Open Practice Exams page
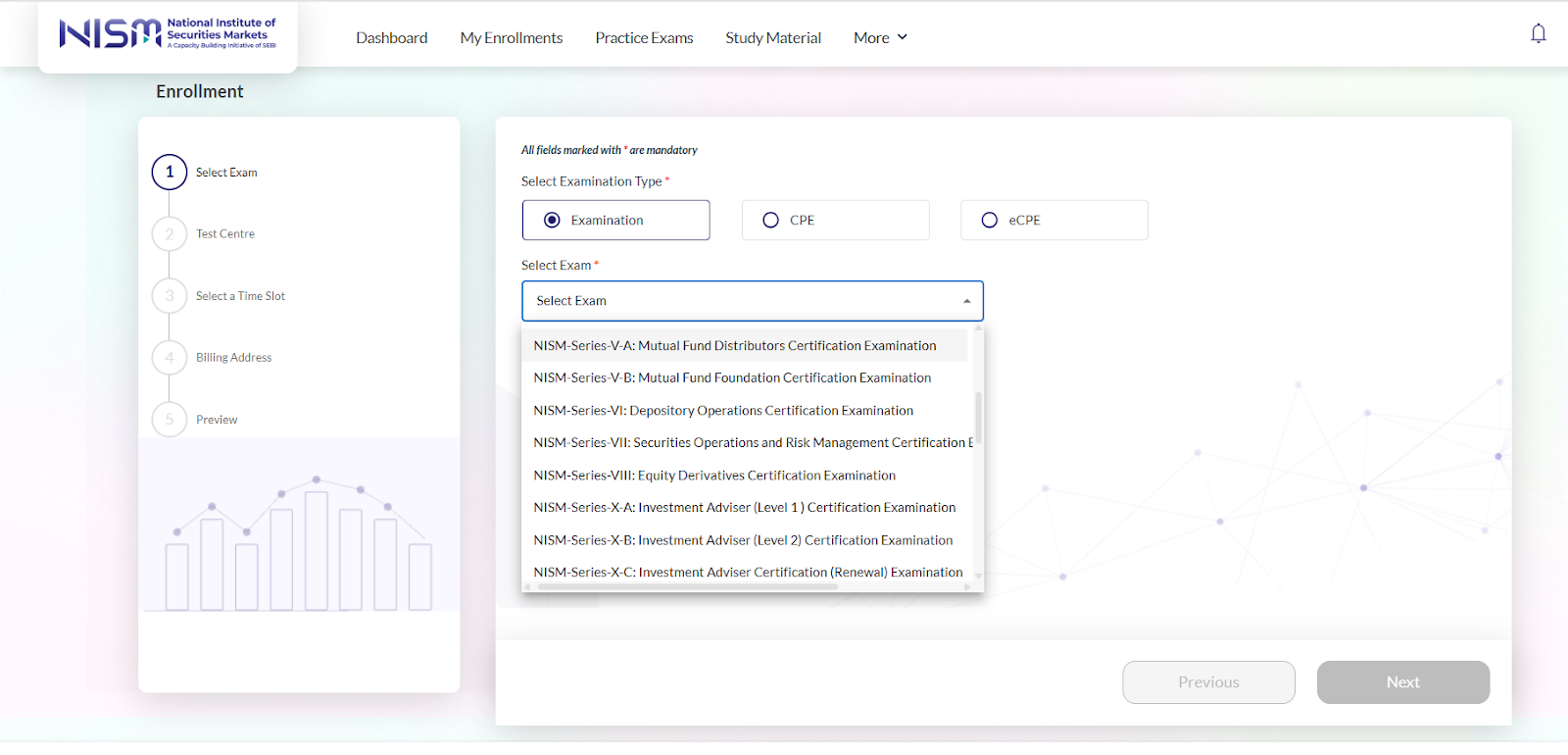 tap(644, 37)
